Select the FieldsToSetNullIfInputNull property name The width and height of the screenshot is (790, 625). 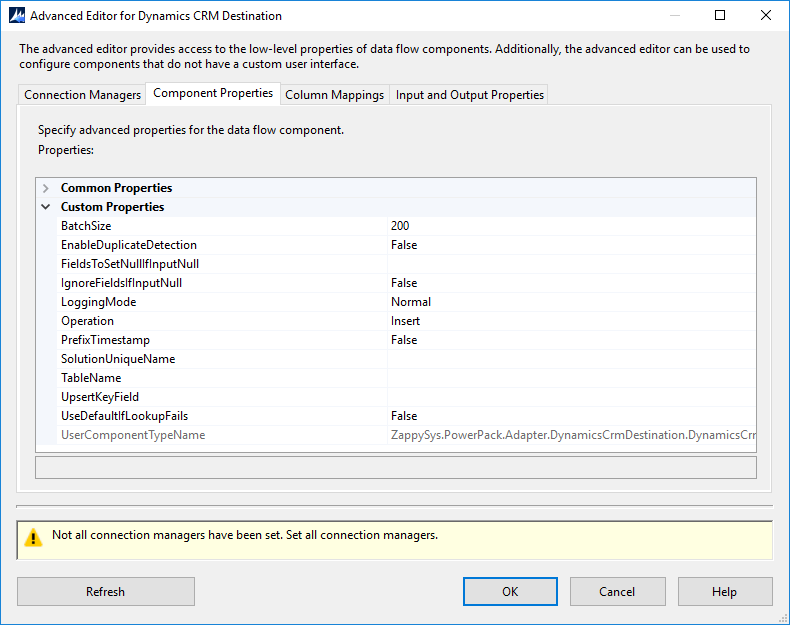pyautogui.click(x=130, y=264)
